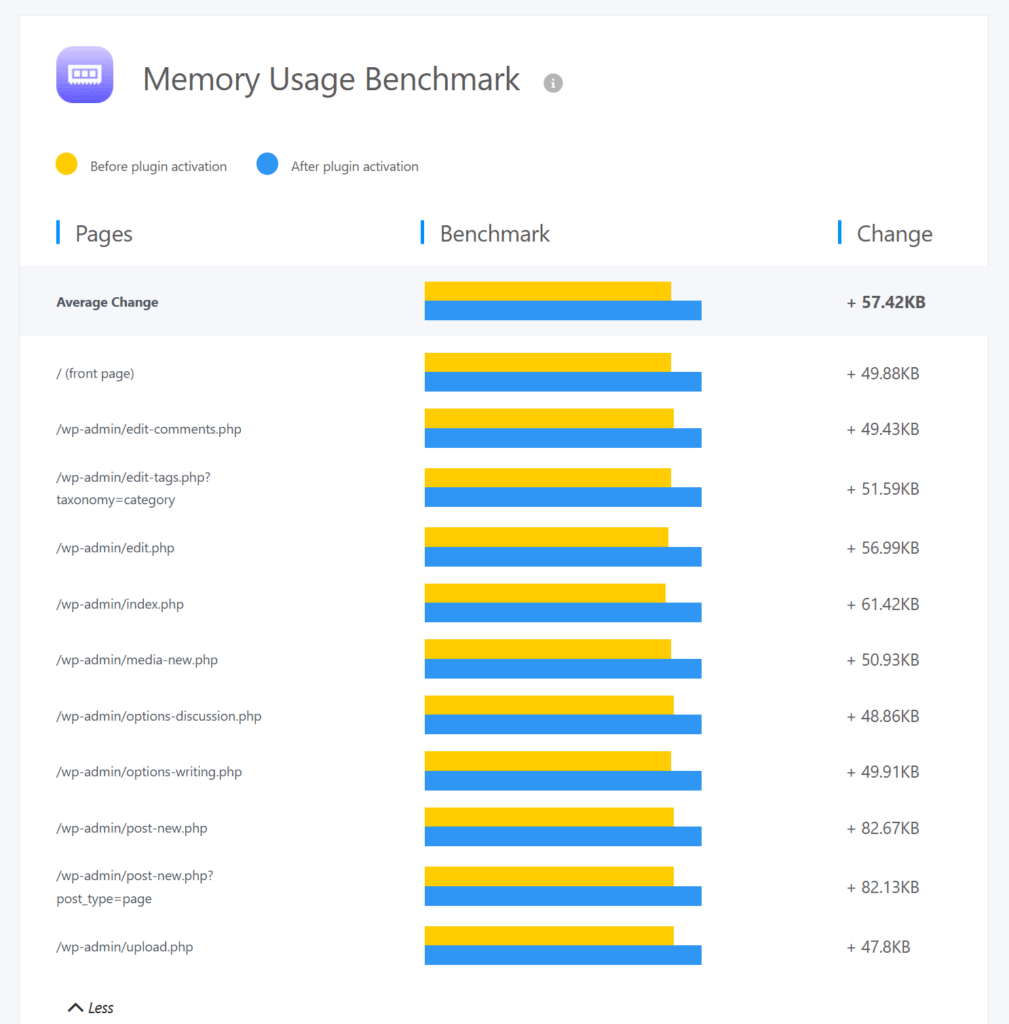
Task: Click the purple memory chip icon
Action: click(85, 75)
